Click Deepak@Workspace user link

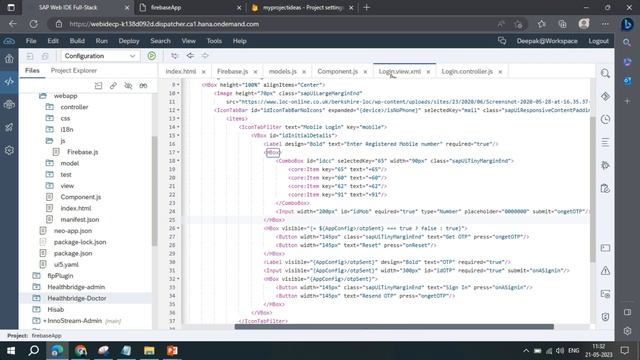pos(547,41)
